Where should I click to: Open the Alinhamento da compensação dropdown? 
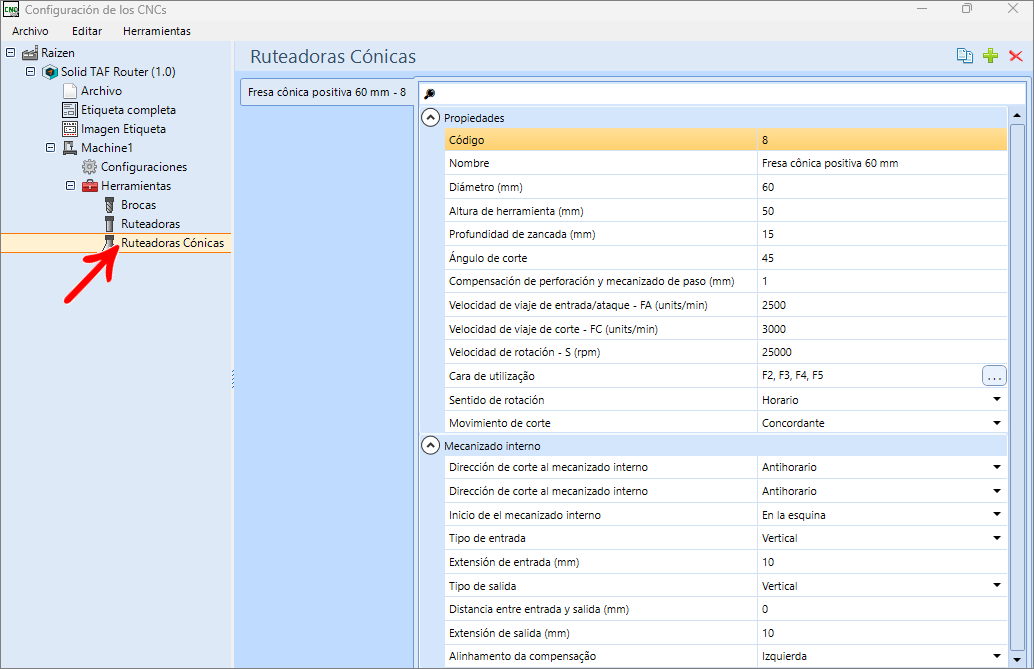pyautogui.click(x=996, y=656)
